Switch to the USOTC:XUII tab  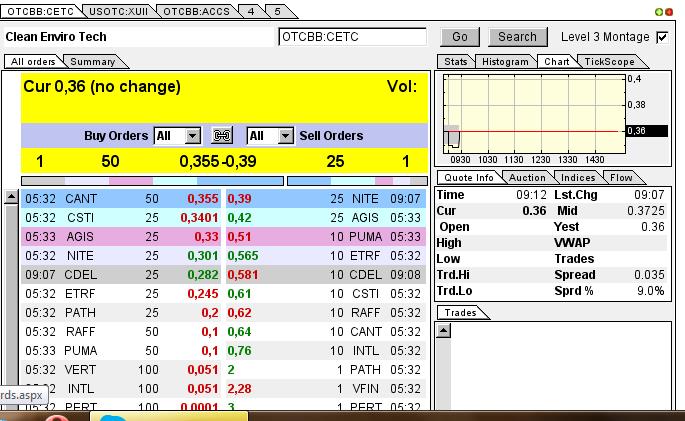tap(118, 11)
